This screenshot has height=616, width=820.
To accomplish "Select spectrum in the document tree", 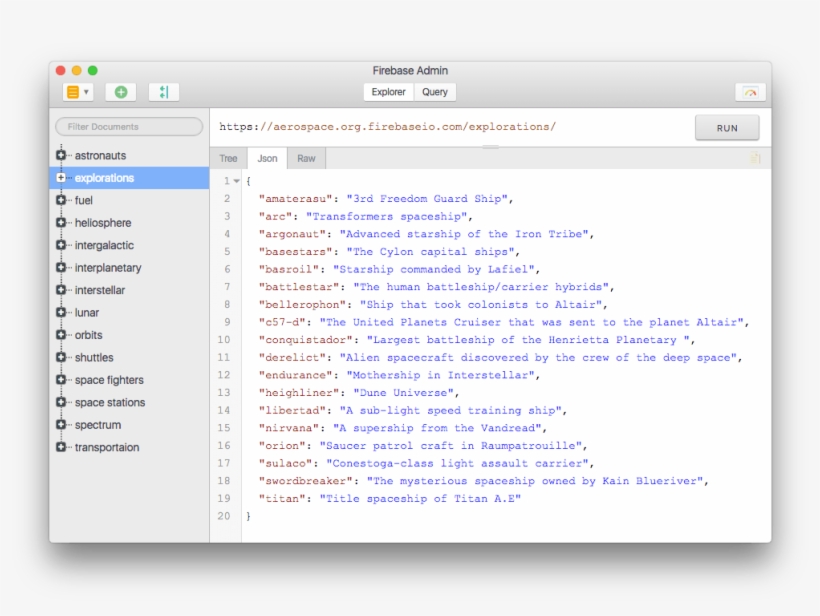I will click(x=98, y=425).
